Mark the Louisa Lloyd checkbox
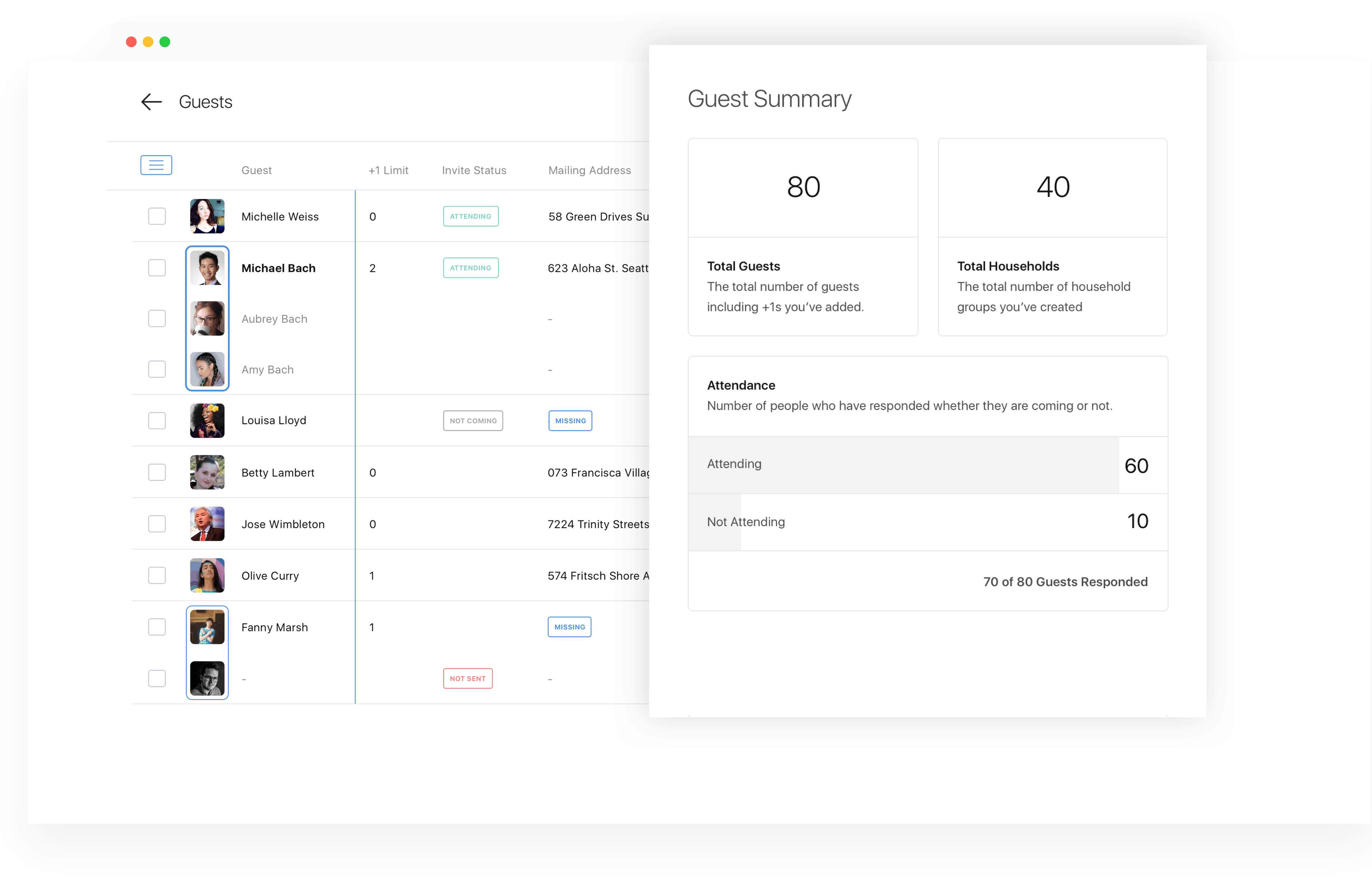The image size is (1372, 888). coord(157,420)
